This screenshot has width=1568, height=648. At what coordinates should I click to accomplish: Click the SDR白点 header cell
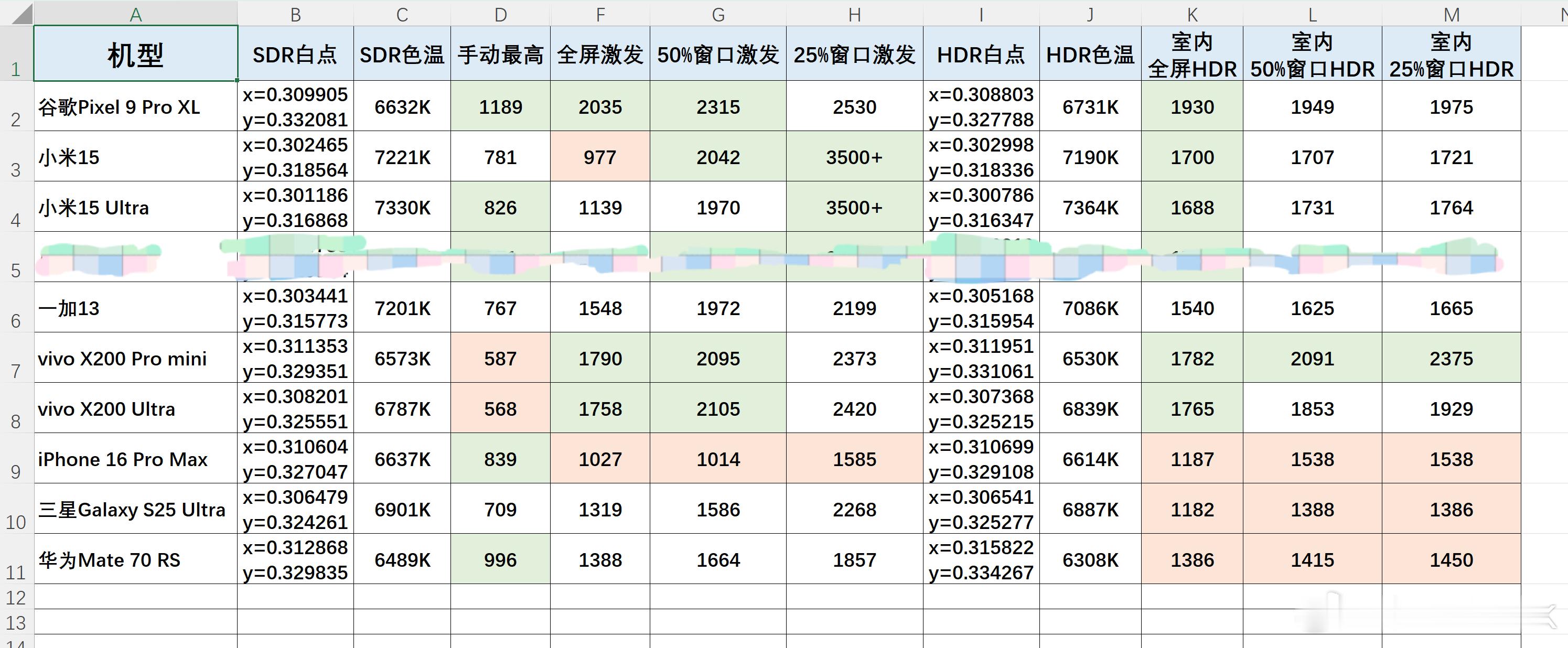(295, 53)
